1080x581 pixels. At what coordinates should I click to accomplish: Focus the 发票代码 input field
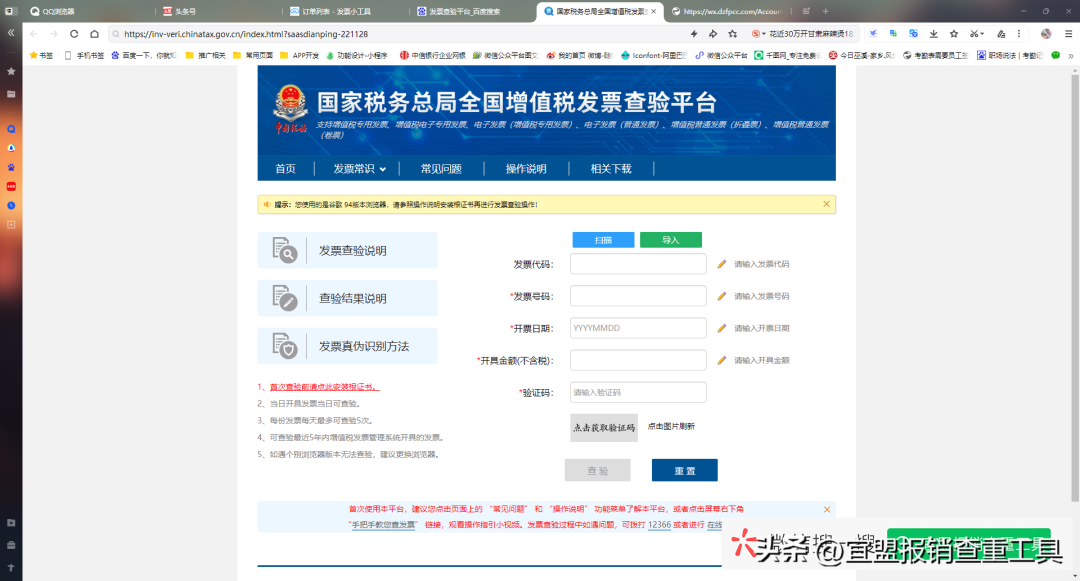(x=638, y=264)
